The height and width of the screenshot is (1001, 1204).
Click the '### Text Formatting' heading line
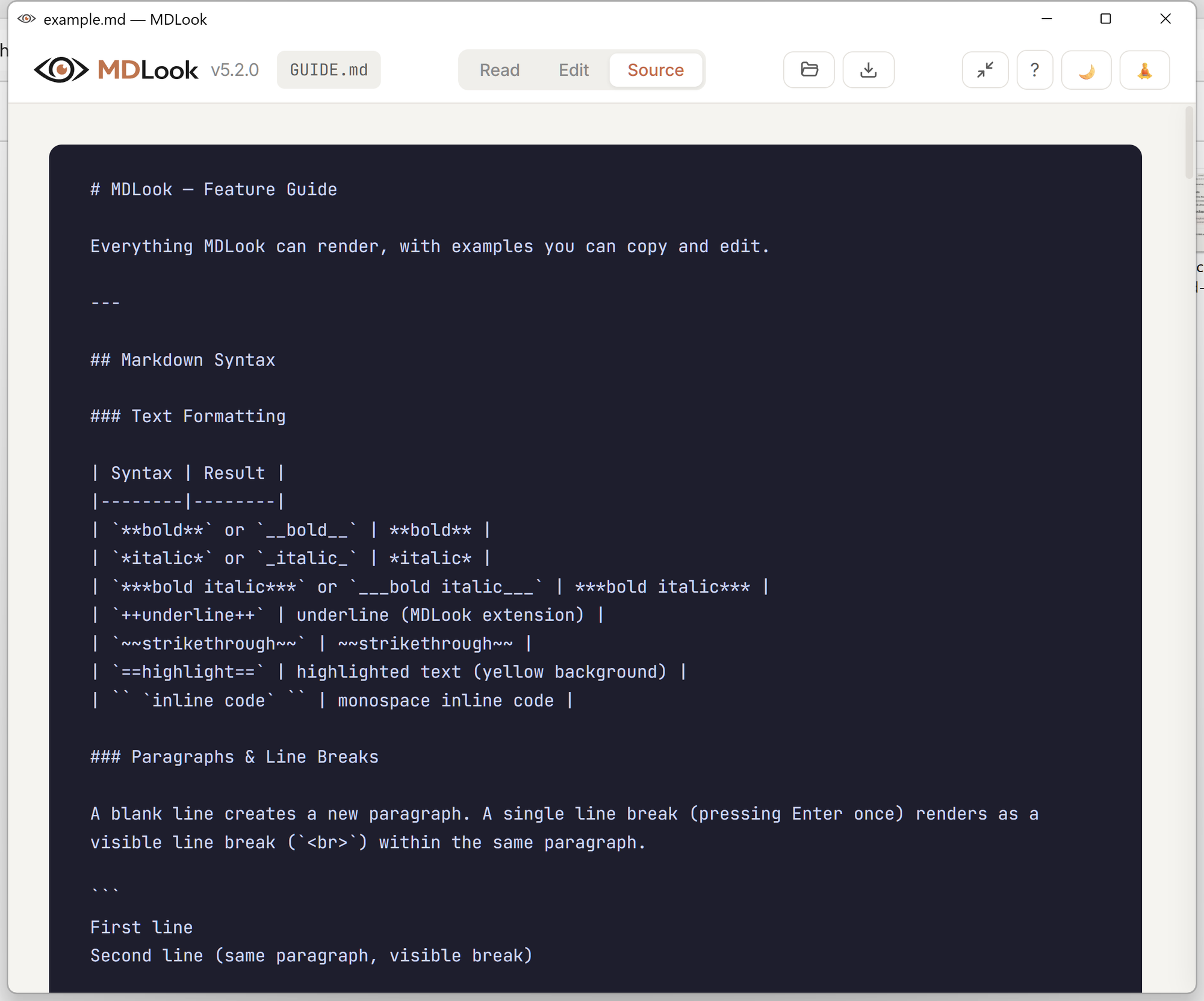click(188, 417)
